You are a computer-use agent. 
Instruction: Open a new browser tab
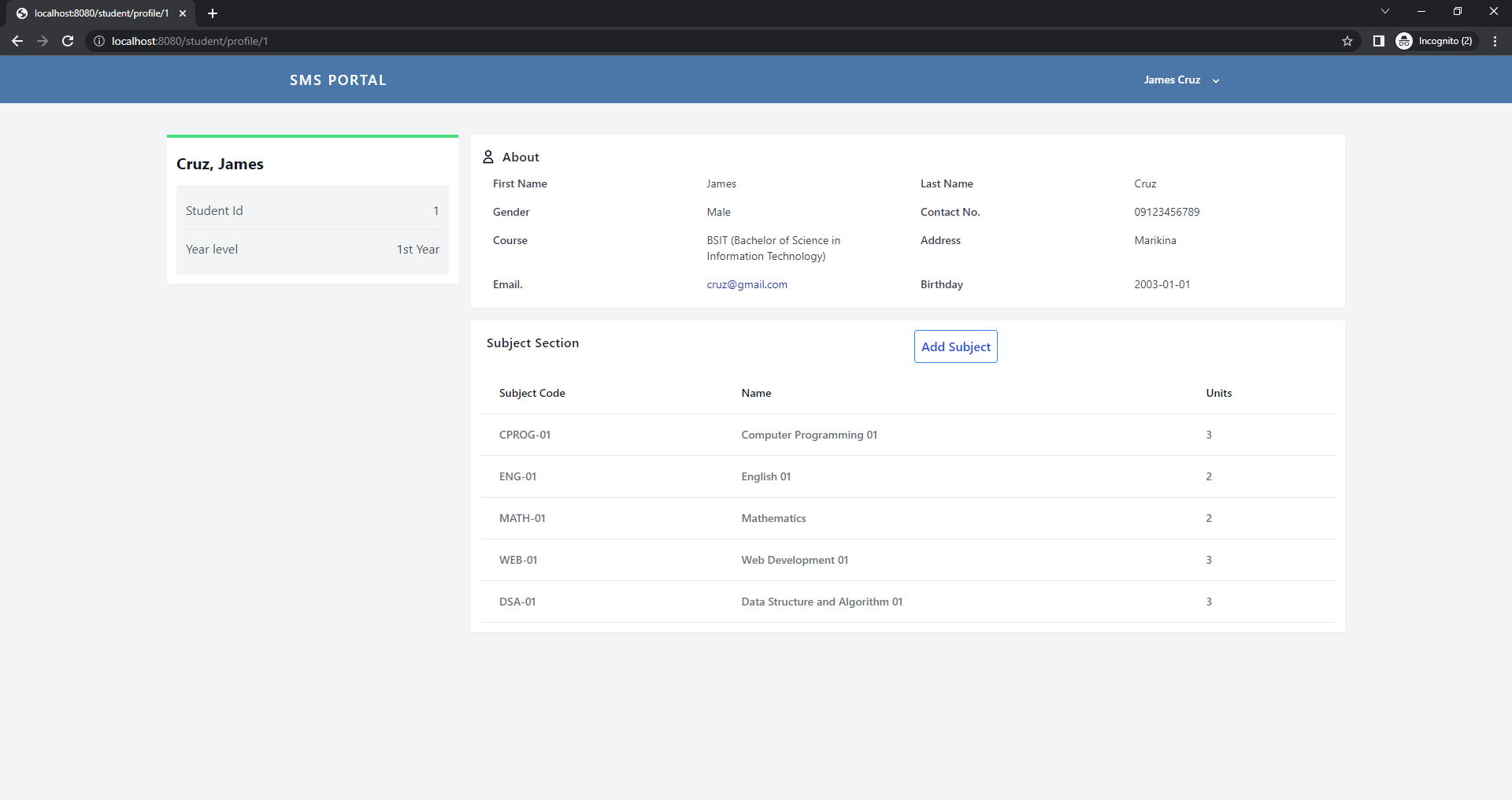point(213,13)
